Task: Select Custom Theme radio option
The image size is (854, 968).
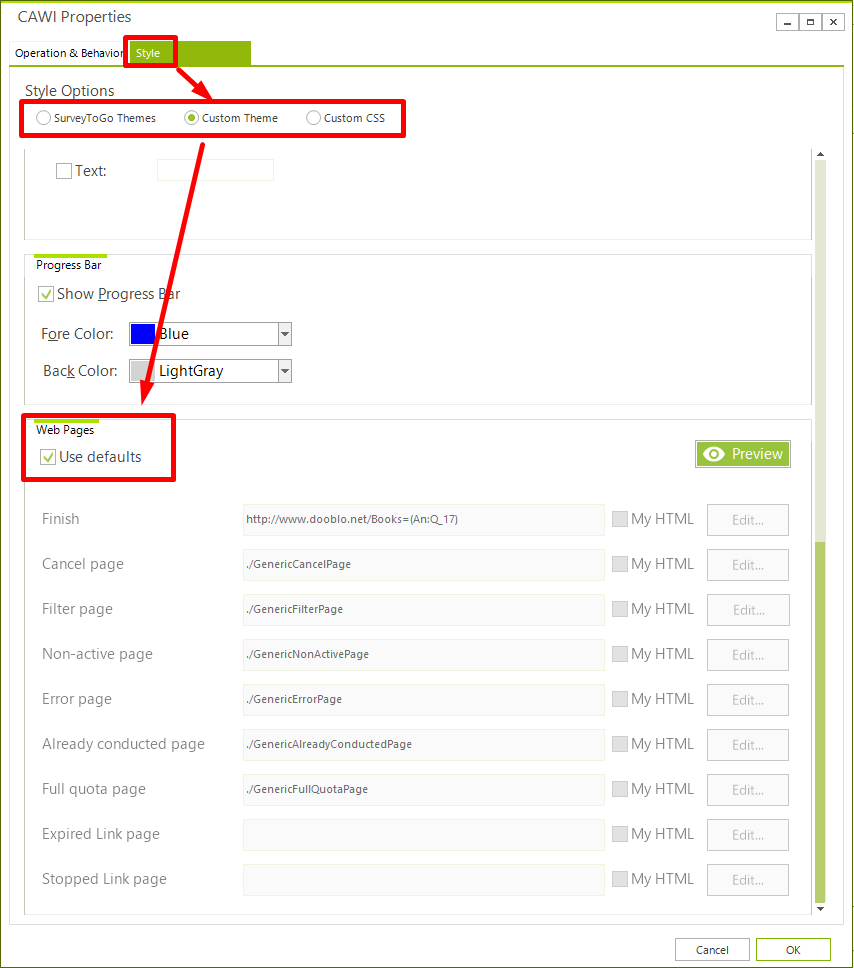Action: coord(191,118)
